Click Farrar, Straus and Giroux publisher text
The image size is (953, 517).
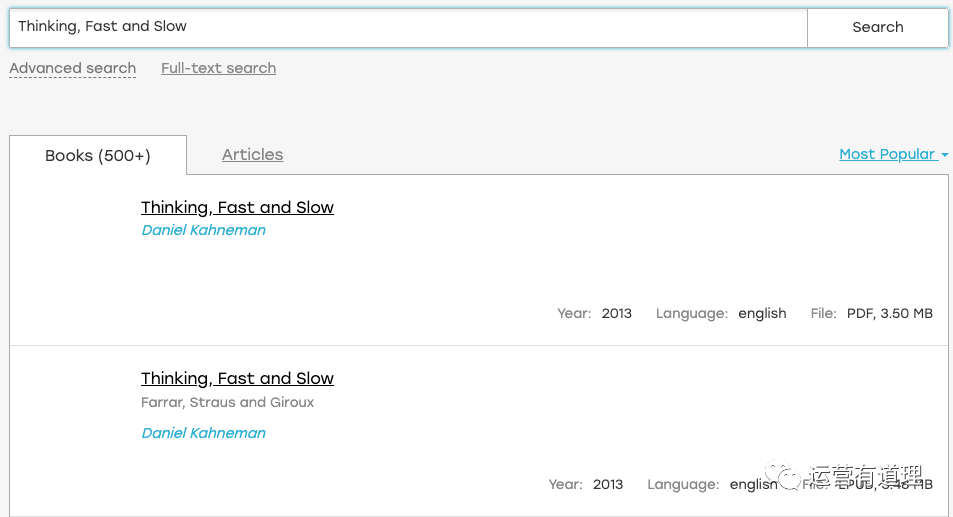[227, 402]
